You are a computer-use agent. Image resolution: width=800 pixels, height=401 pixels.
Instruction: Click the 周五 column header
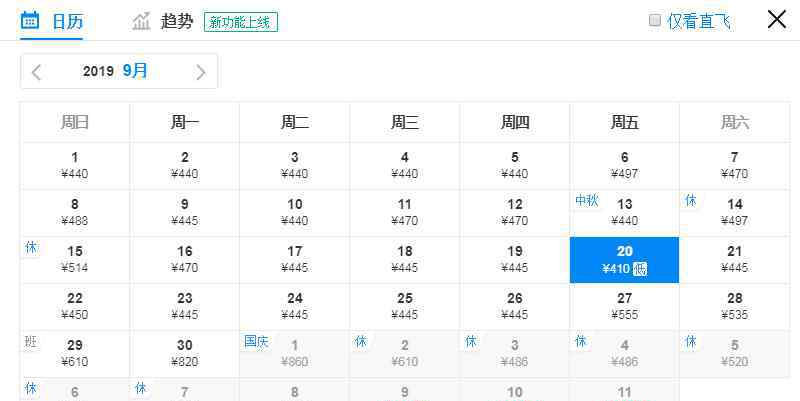(624, 122)
